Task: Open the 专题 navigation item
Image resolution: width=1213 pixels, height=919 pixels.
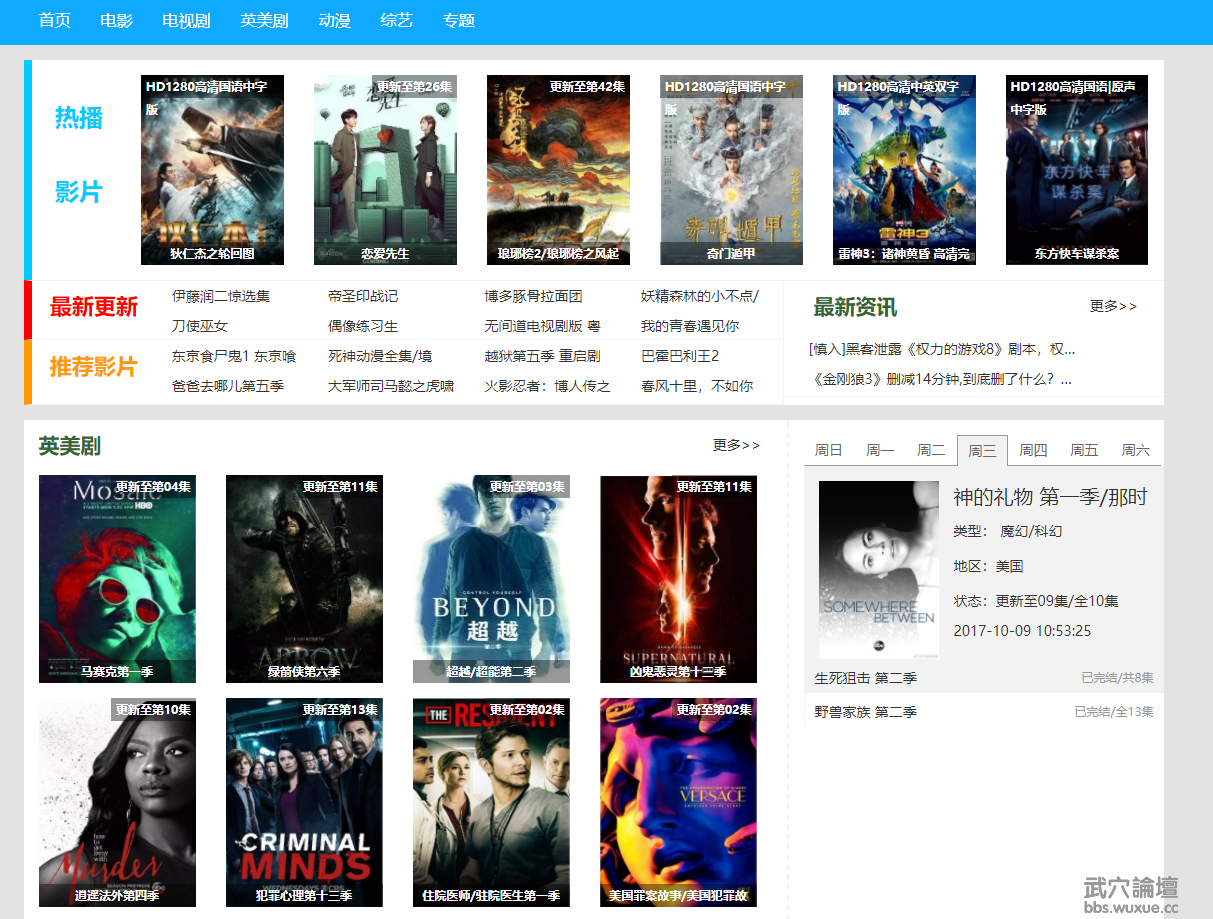Action: pos(458,21)
